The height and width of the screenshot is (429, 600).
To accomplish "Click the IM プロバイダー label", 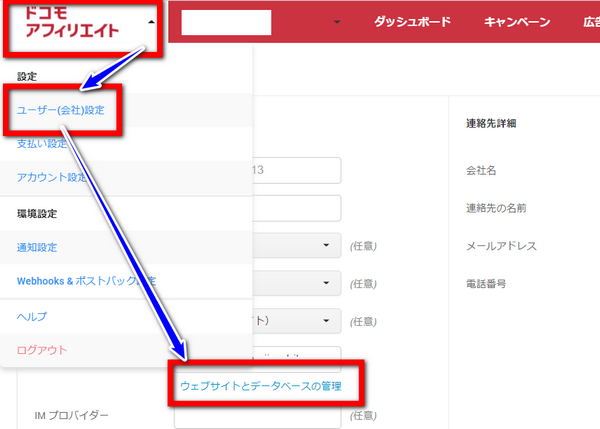I will [x=72, y=415].
